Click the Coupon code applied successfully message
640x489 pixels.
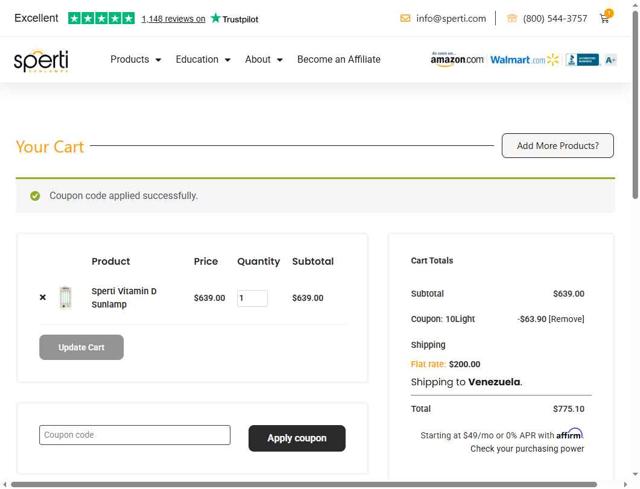(x=123, y=196)
